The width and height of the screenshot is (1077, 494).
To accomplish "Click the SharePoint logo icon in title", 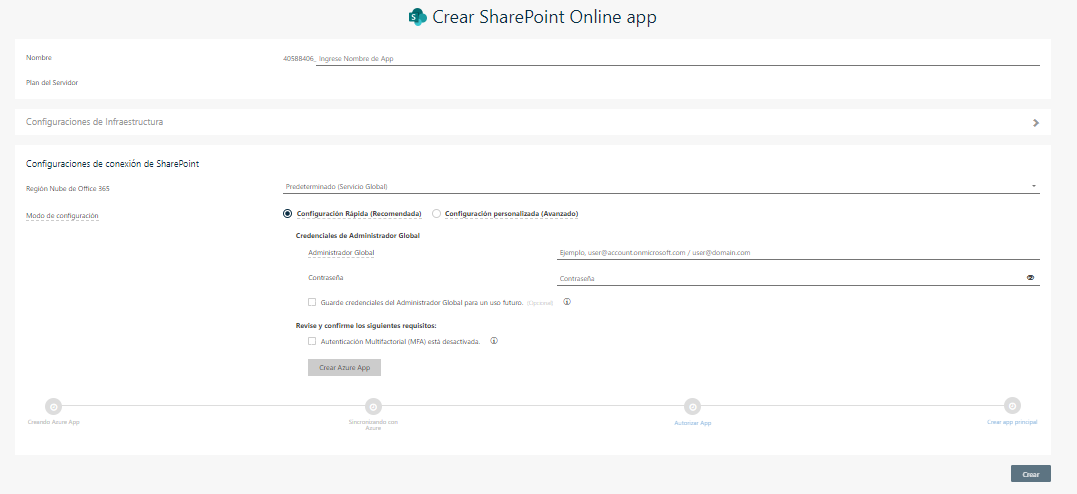I will (x=417, y=17).
